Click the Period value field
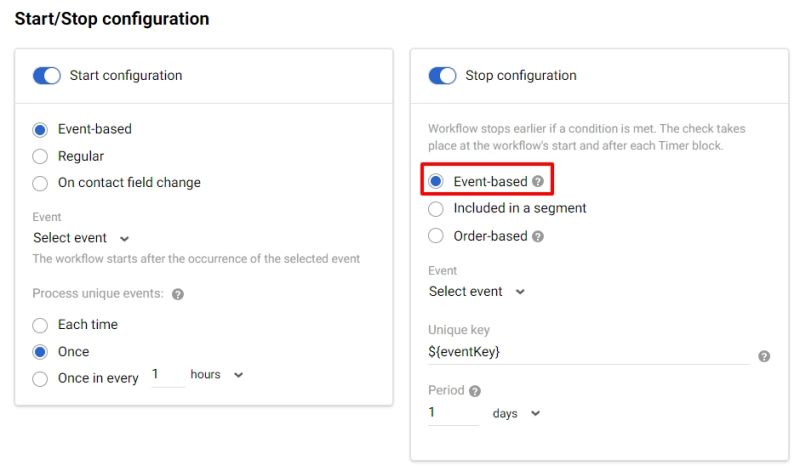 point(454,413)
